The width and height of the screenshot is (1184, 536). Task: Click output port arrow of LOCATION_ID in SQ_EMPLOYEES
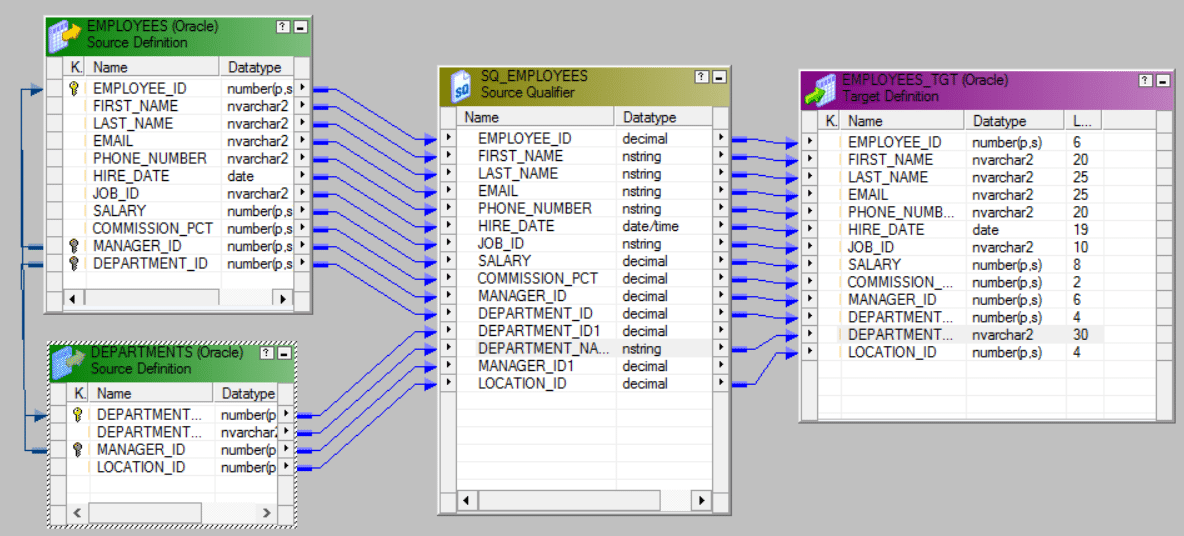tap(721, 384)
